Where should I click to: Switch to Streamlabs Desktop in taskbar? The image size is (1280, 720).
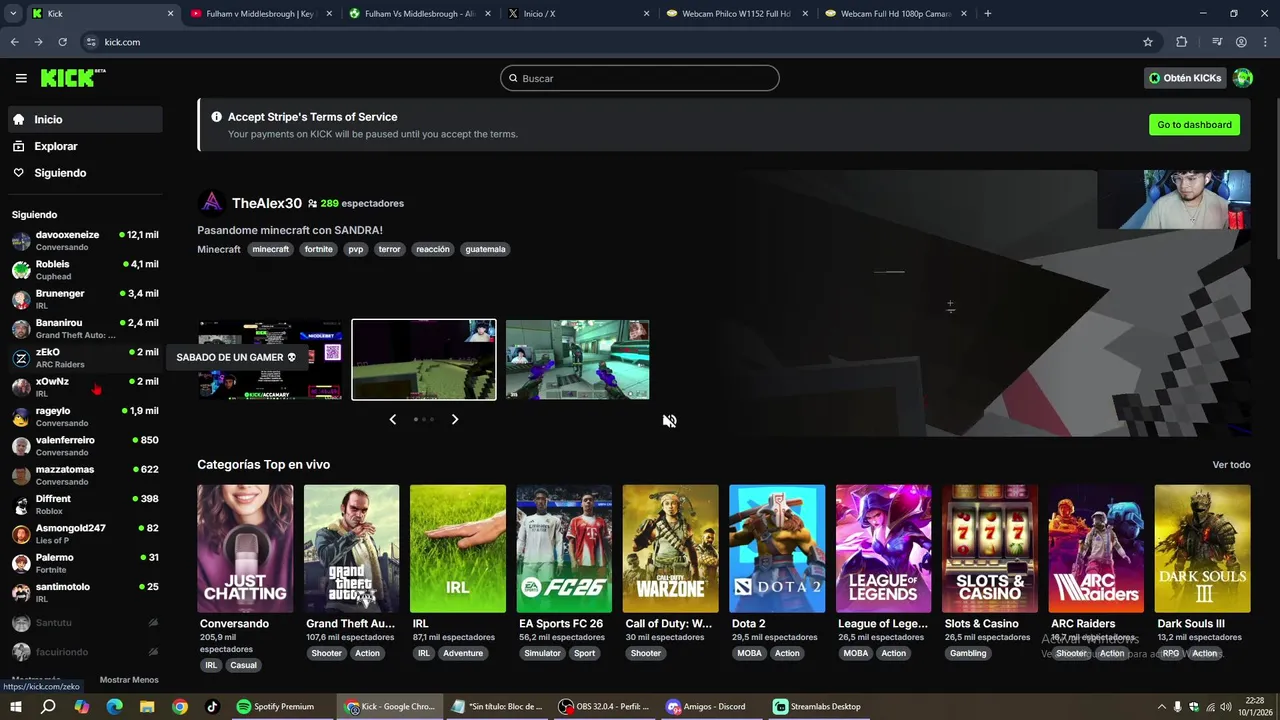click(x=818, y=706)
